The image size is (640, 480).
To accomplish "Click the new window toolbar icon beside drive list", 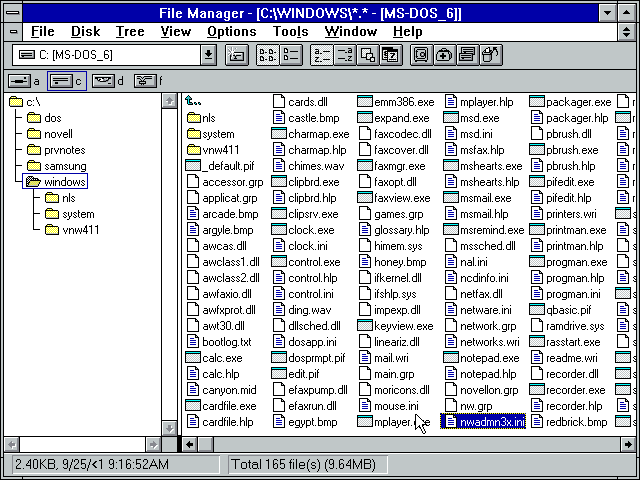I will tap(237, 55).
